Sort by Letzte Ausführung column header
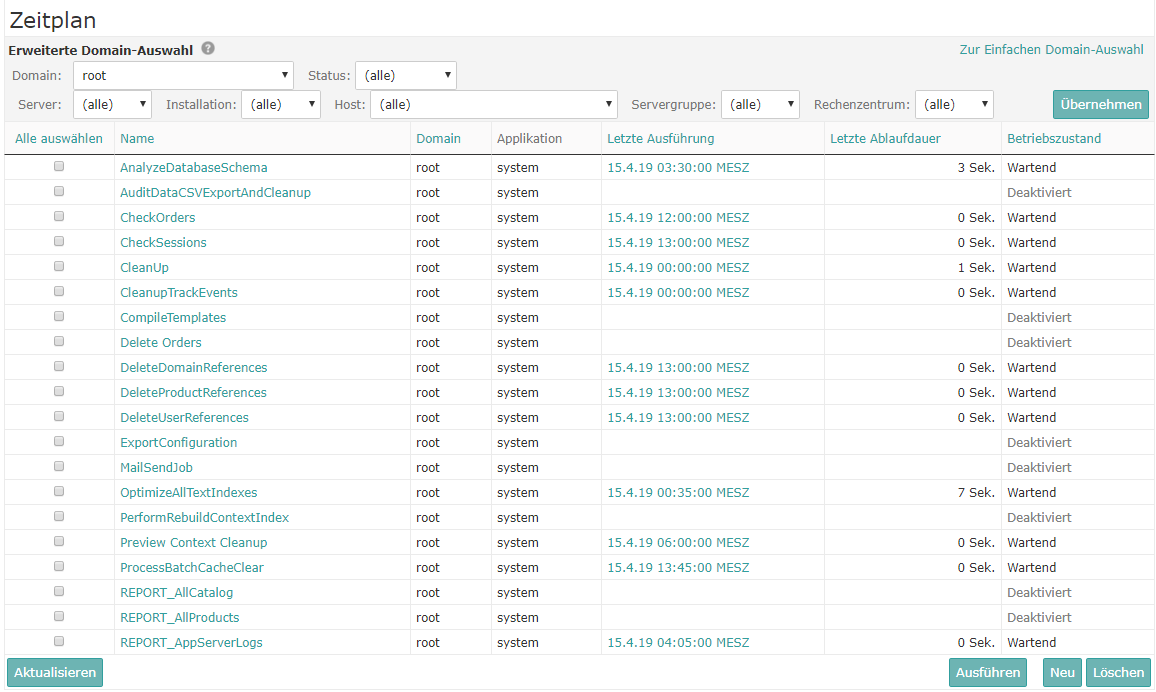 coord(660,139)
